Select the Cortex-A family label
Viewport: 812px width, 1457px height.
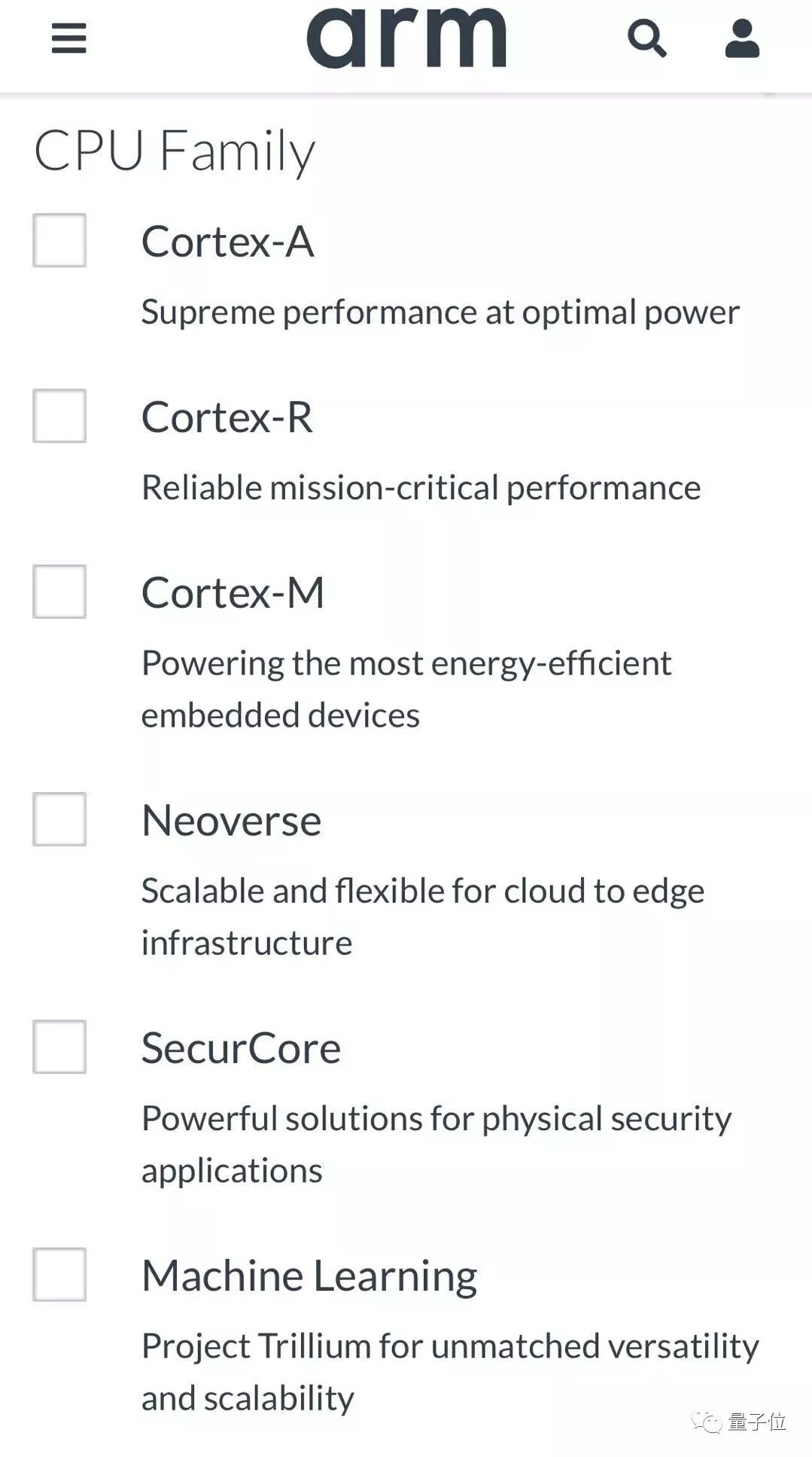[227, 242]
